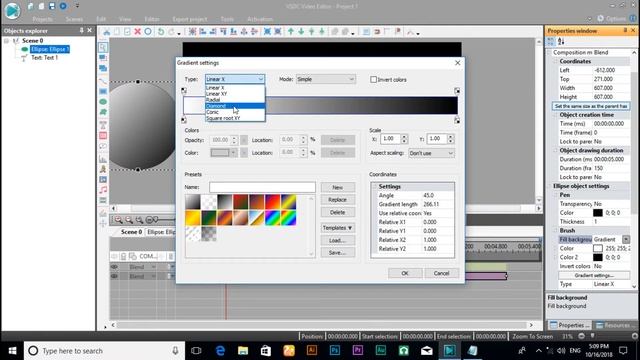
Task: Open the Scenes menu tab
Action: pos(74,19)
